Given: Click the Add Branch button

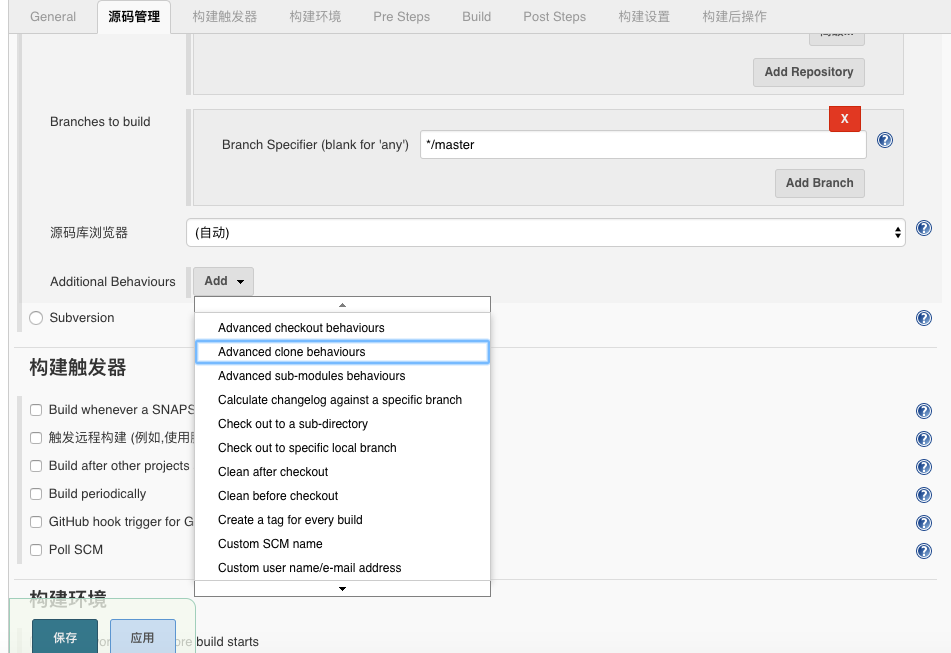Looking at the screenshot, I should (x=819, y=183).
